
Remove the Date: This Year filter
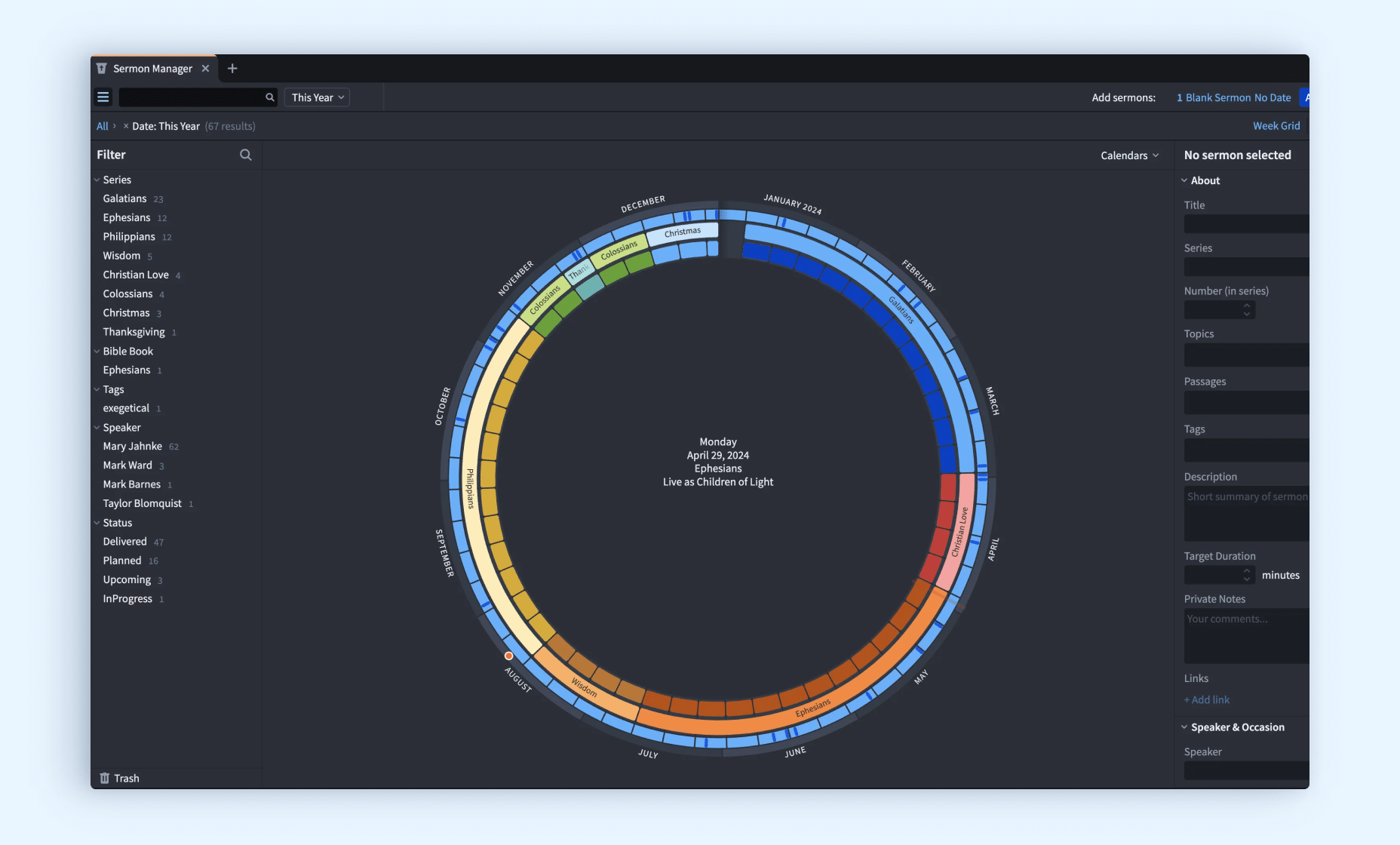[x=126, y=126]
